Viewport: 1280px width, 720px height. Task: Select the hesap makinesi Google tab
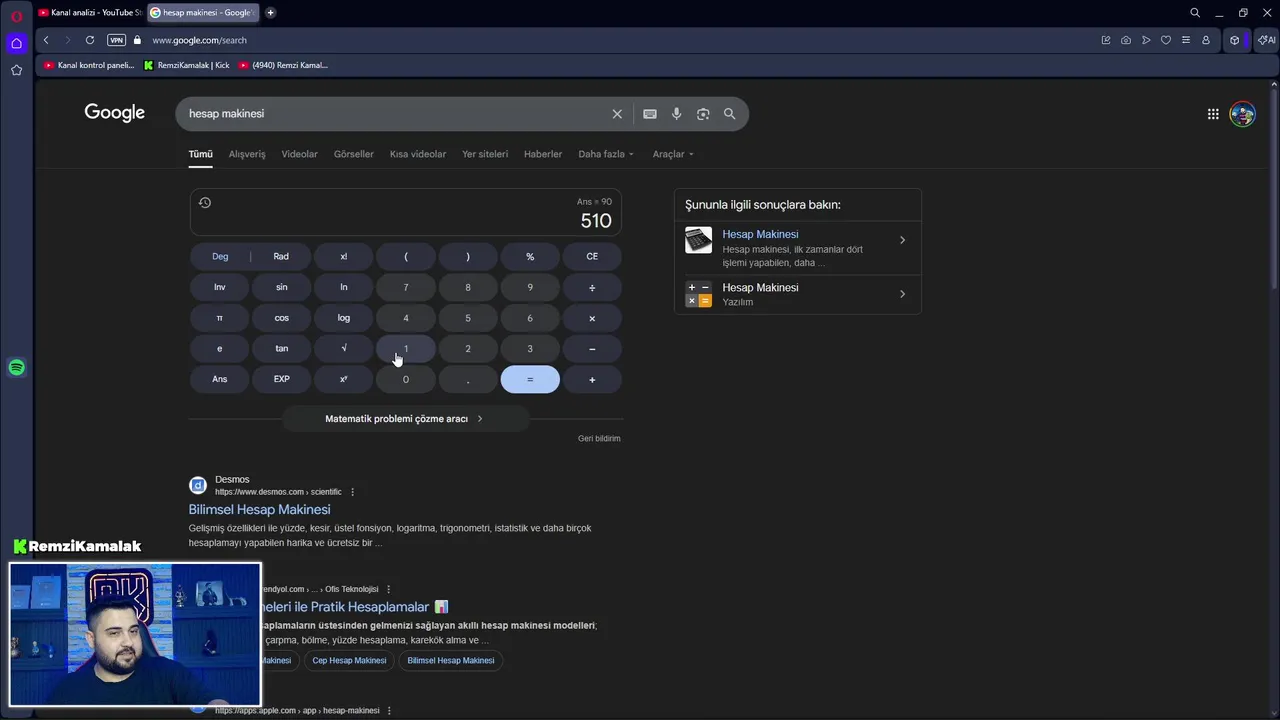(x=203, y=13)
